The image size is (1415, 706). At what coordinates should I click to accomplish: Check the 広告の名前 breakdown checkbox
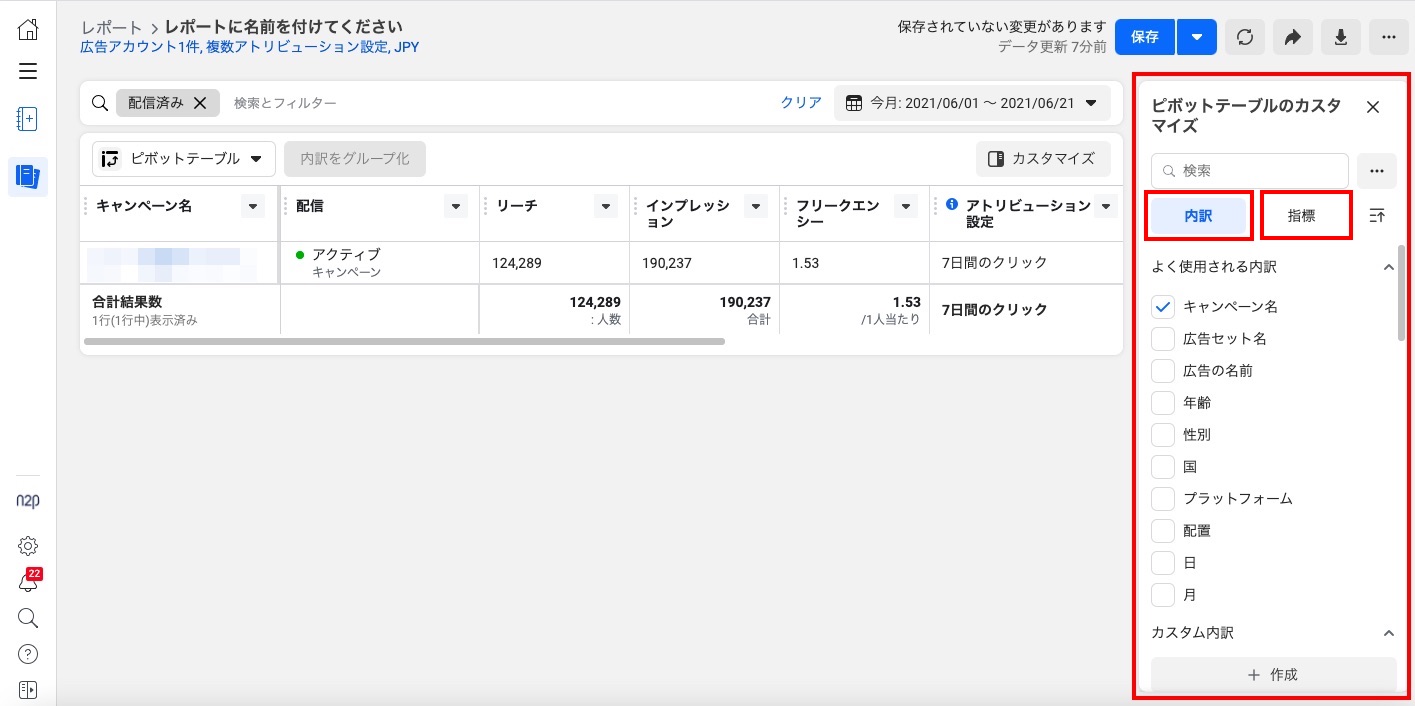click(1163, 371)
